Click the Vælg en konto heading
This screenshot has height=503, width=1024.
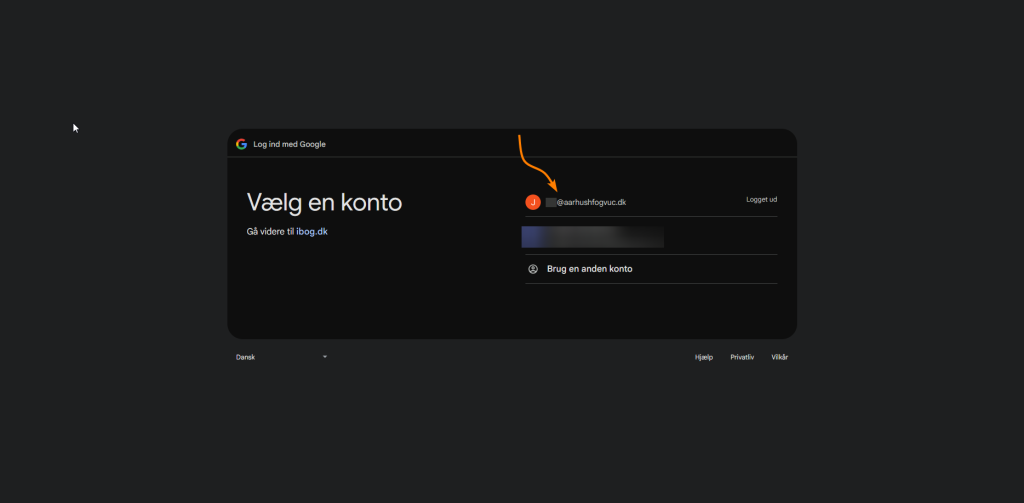pos(324,203)
